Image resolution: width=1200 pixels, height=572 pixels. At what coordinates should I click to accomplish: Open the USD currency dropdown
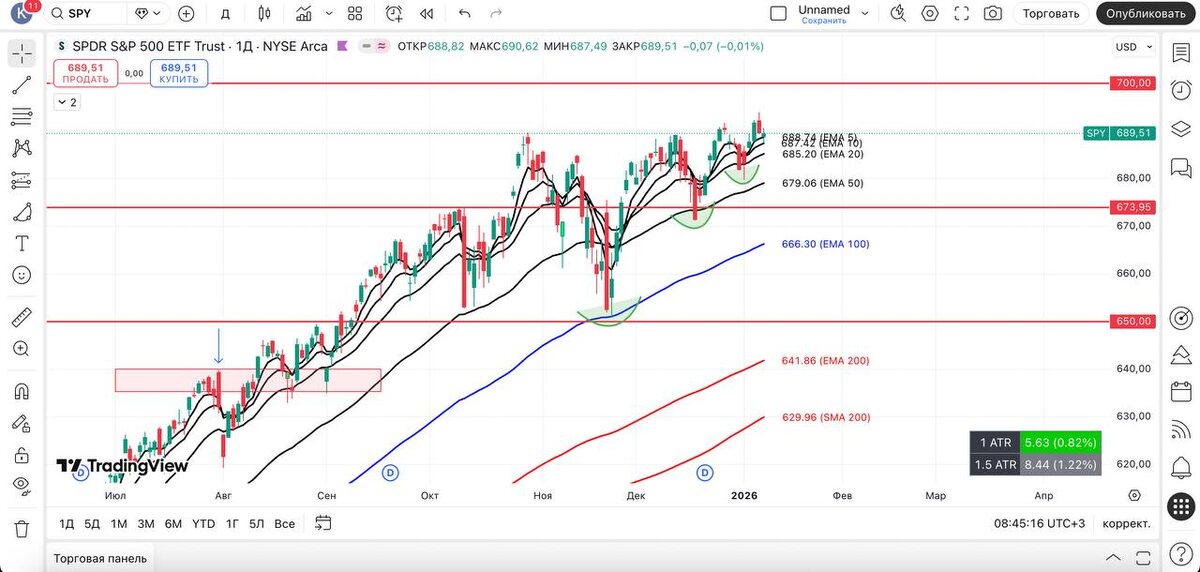coord(1133,47)
